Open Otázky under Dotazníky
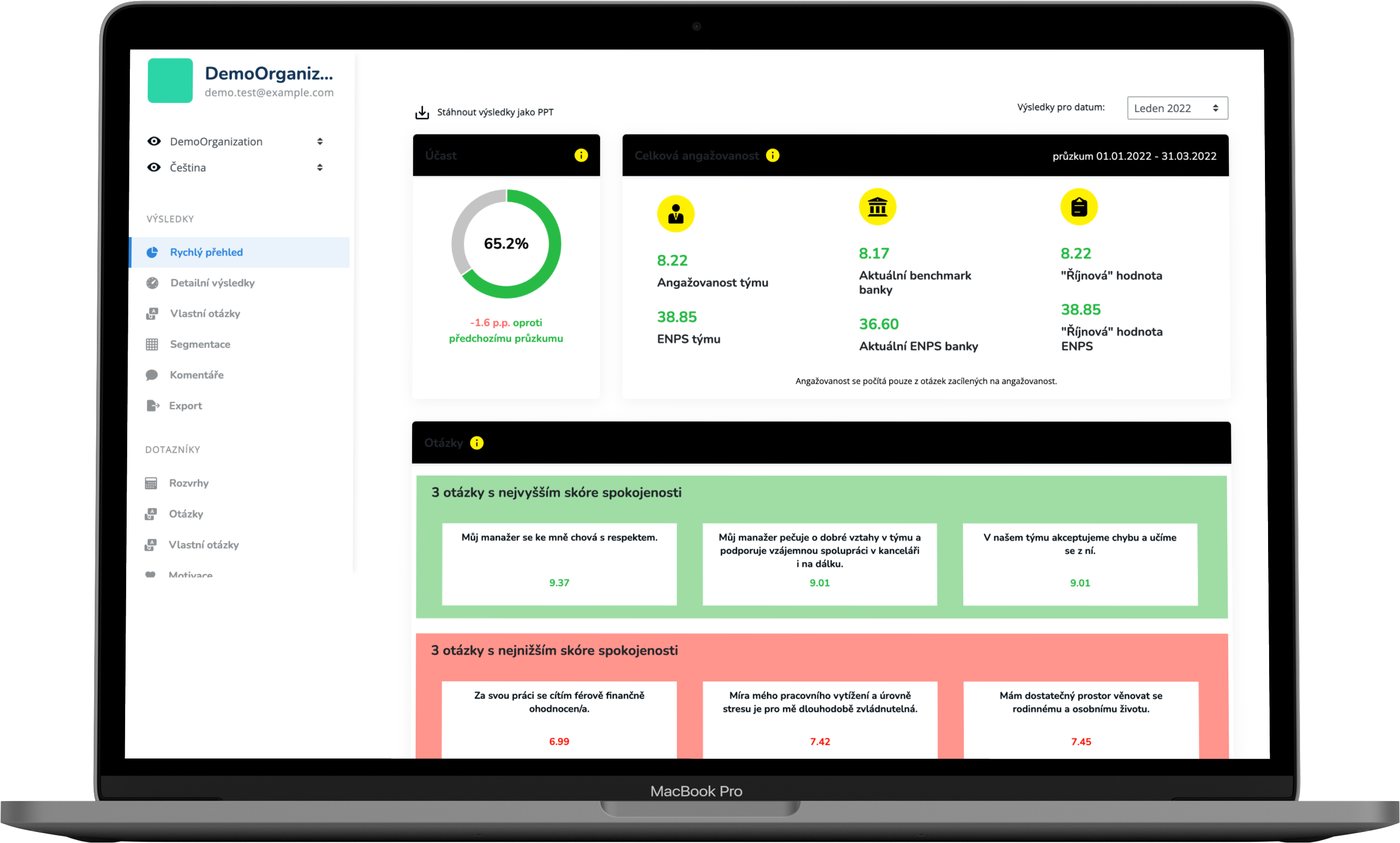 click(x=186, y=514)
